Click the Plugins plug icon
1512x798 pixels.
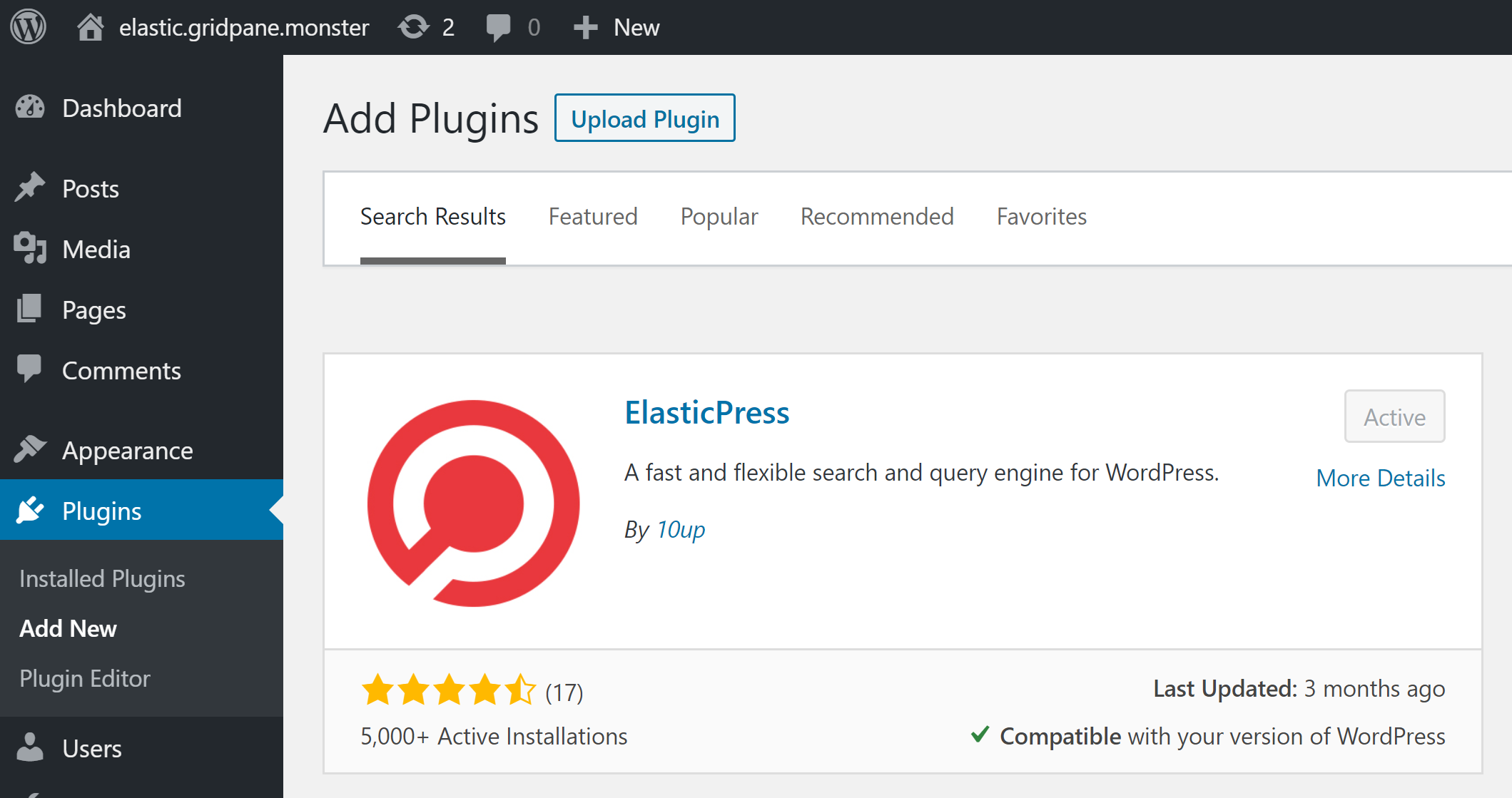[30, 510]
